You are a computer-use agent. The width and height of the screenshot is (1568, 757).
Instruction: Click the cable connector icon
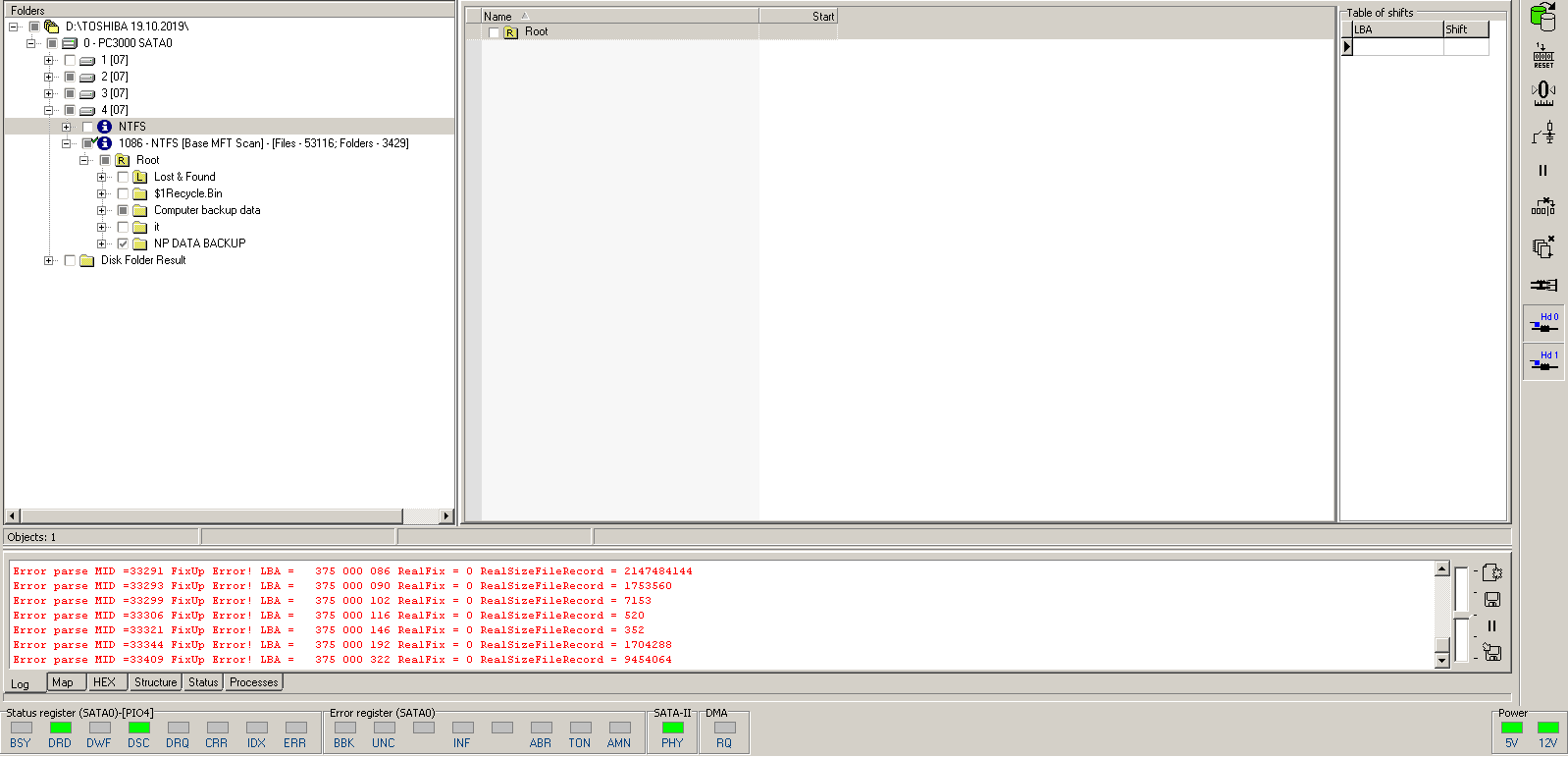point(1542,285)
